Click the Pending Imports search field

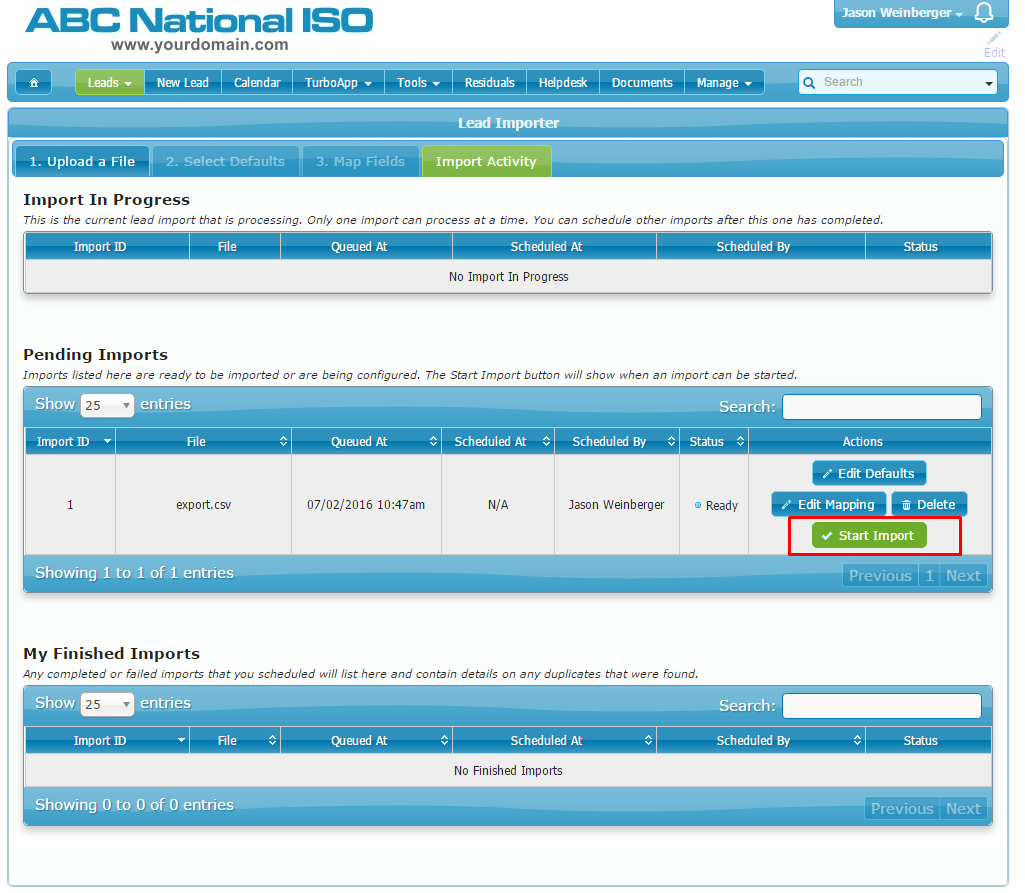[x=881, y=407]
